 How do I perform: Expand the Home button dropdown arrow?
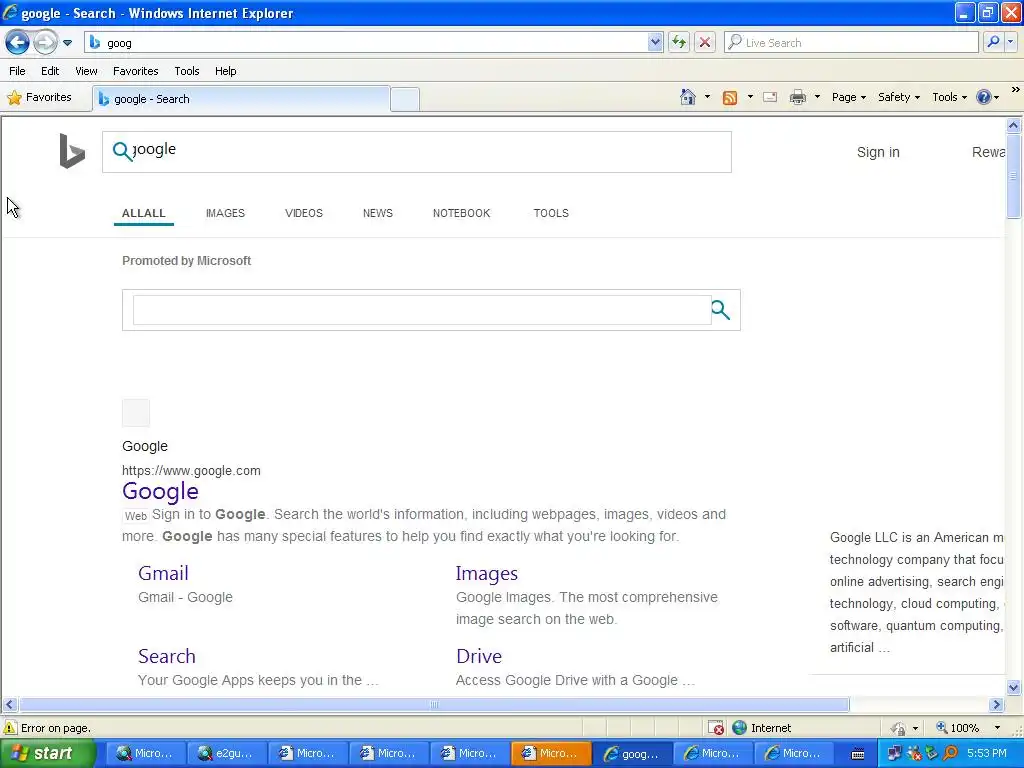707,97
